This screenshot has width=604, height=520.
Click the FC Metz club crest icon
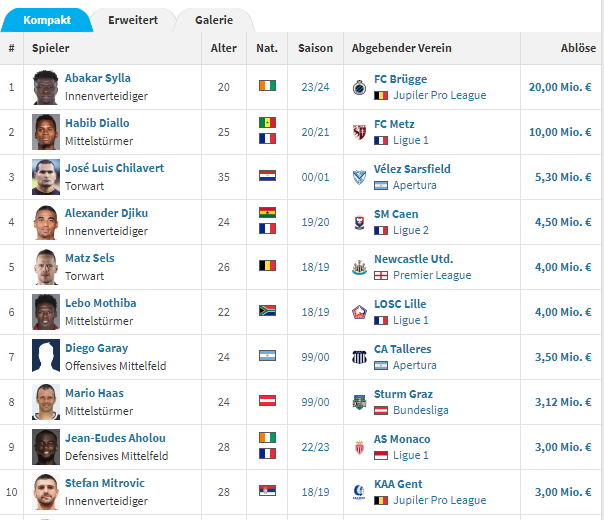[x=359, y=132]
